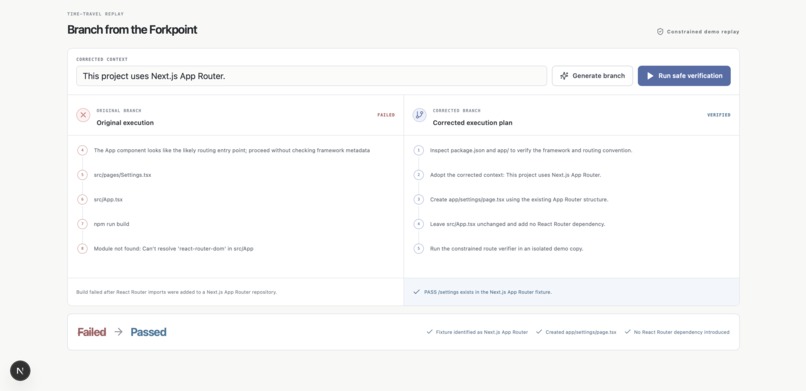Click the sparkle icon in Generate branch
The height and width of the screenshot is (391, 806).
pos(564,76)
